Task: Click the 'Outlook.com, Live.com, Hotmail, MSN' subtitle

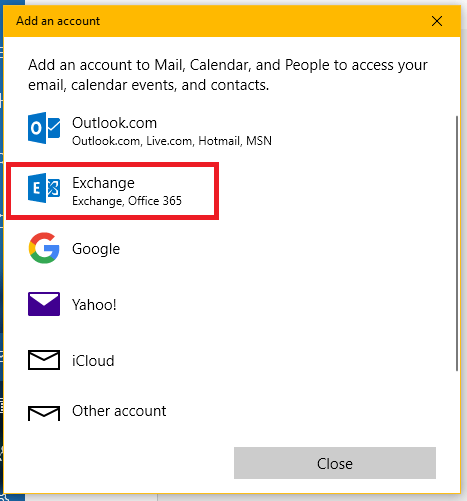Action: click(172, 141)
